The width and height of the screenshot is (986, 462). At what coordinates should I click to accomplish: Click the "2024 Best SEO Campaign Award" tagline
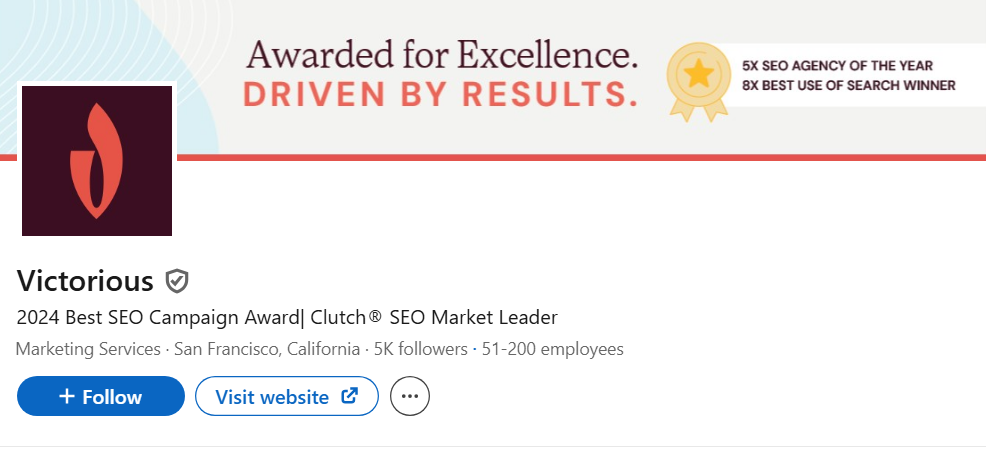pos(159,317)
